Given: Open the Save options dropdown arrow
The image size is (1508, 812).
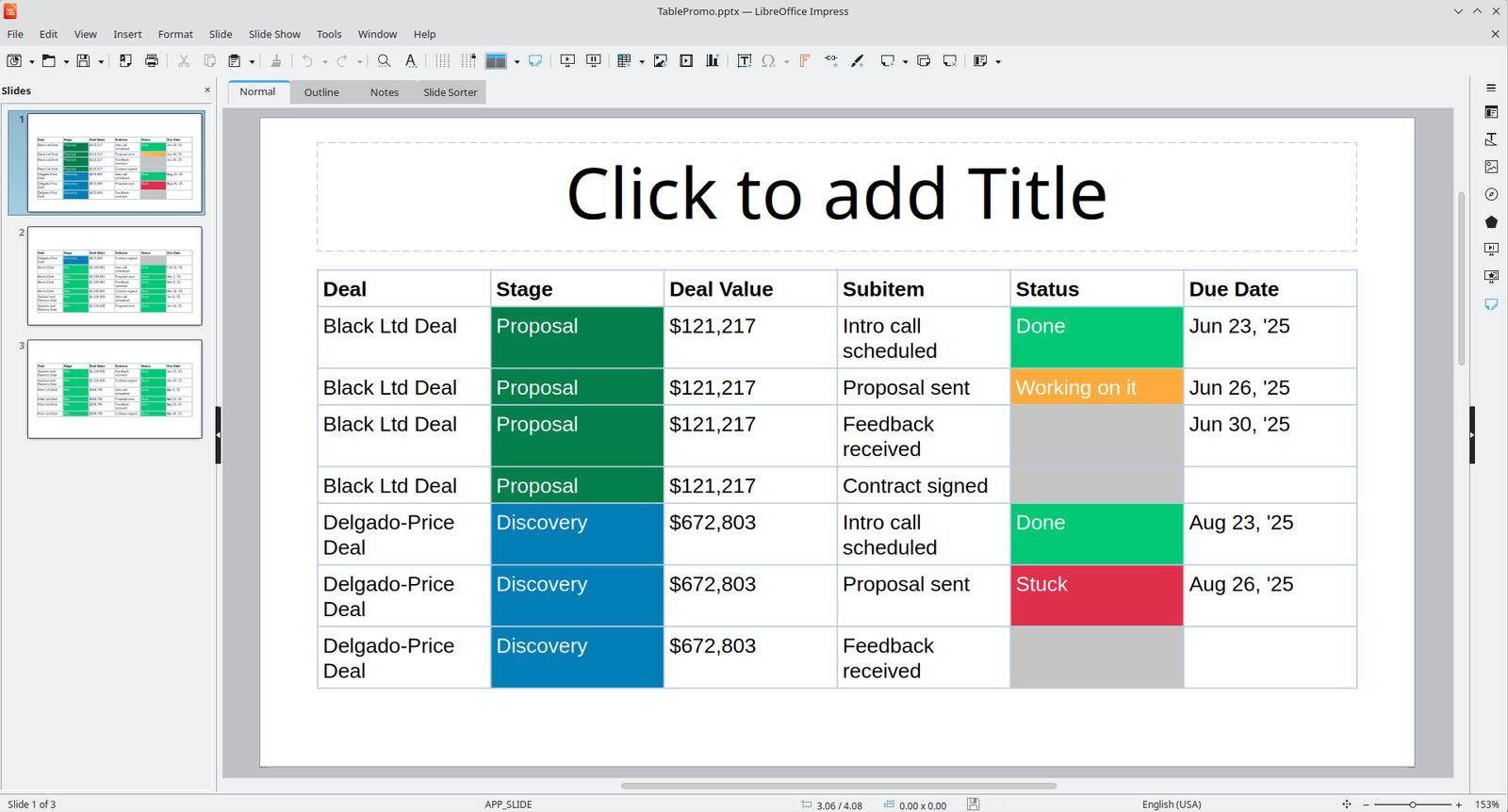Looking at the screenshot, I should click(101, 61).
